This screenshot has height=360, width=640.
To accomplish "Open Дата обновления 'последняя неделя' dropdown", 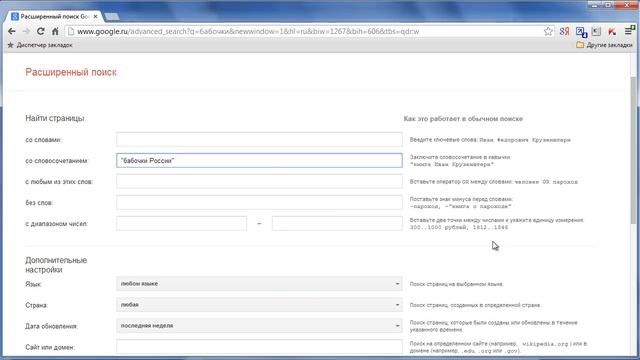I will click(x=259, y=326).
